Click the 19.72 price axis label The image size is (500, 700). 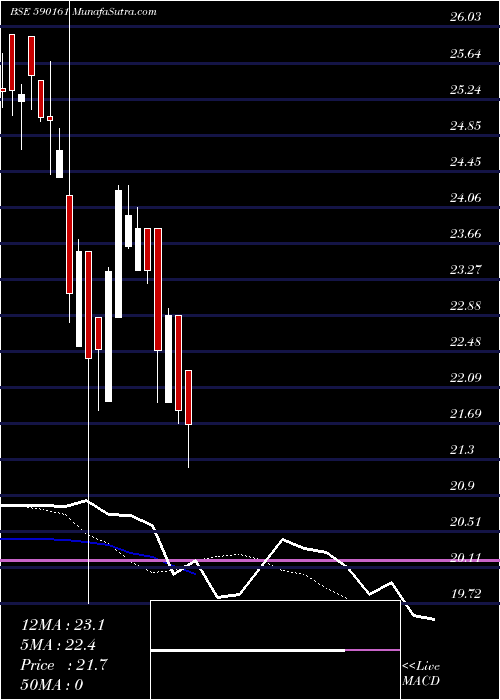(x=466, y=594)
